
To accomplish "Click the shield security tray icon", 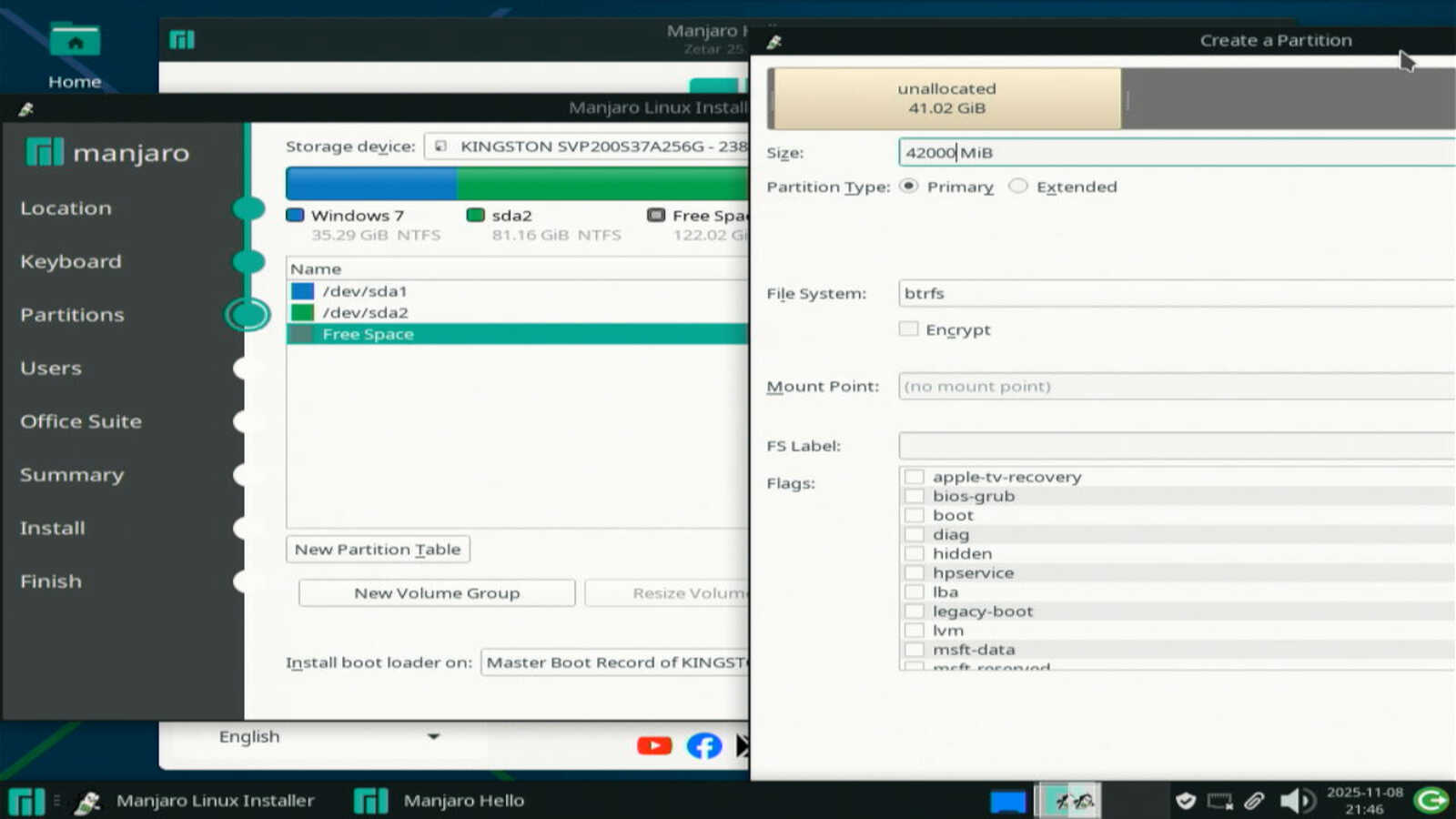I will coord(1185,801).
